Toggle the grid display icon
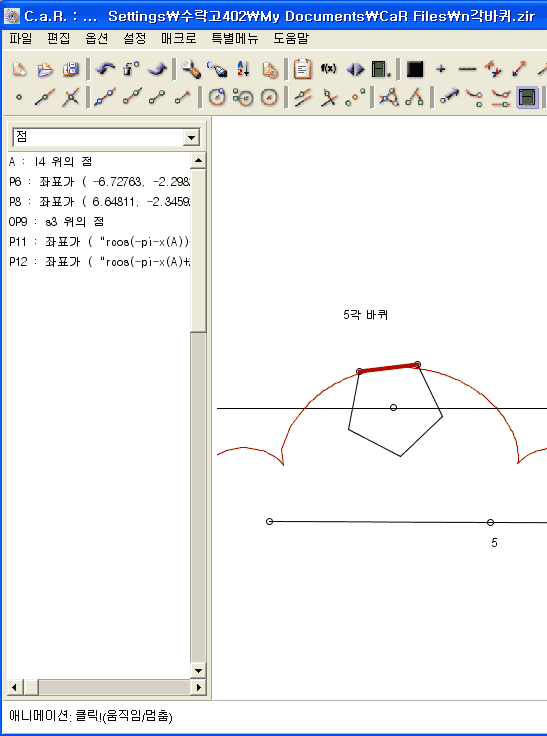Image resolution: width=547 pixels, height=736 pixels. point(381,69)
